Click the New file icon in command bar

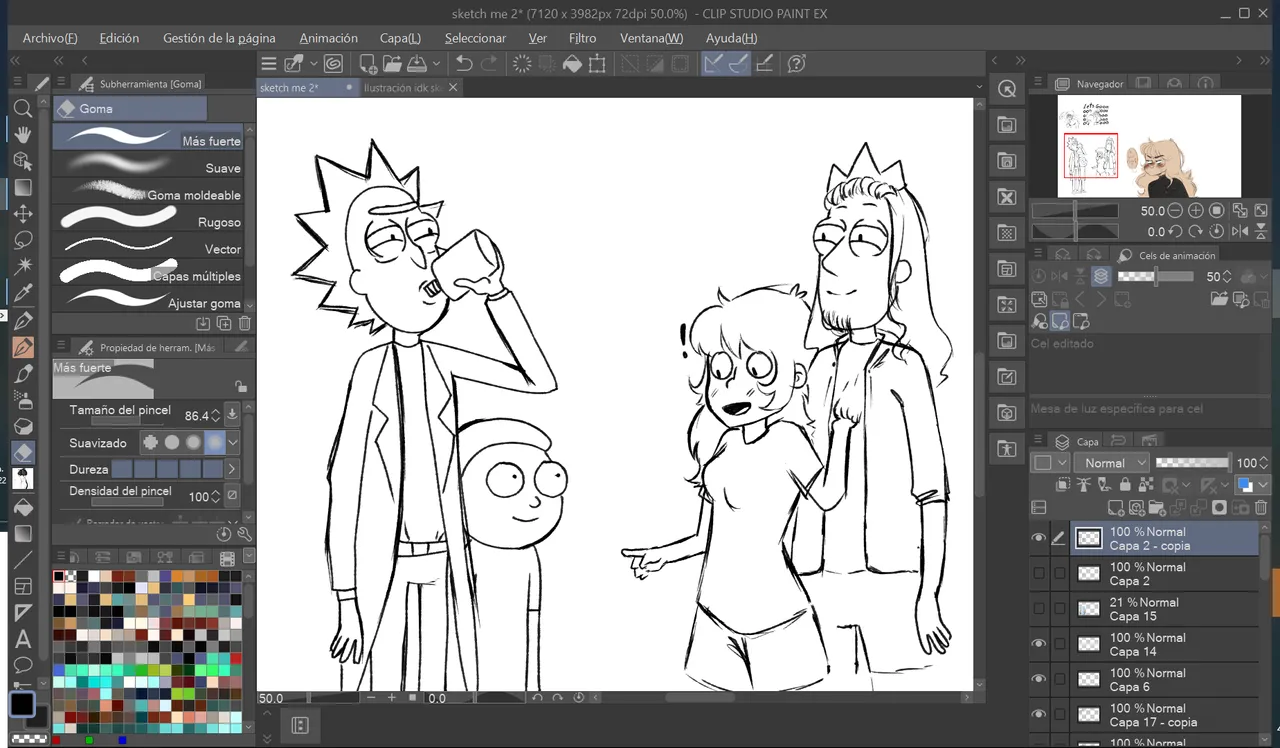[367, 63]
